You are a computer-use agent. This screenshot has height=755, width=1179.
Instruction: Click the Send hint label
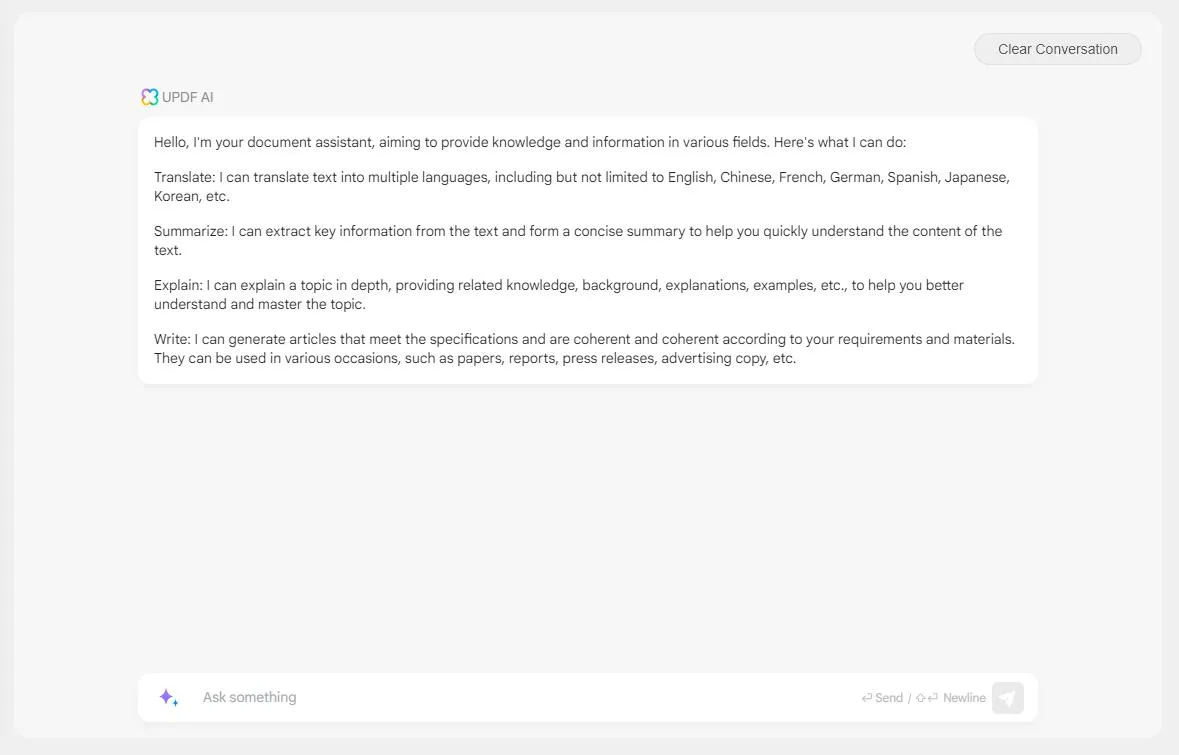(889, 698)
